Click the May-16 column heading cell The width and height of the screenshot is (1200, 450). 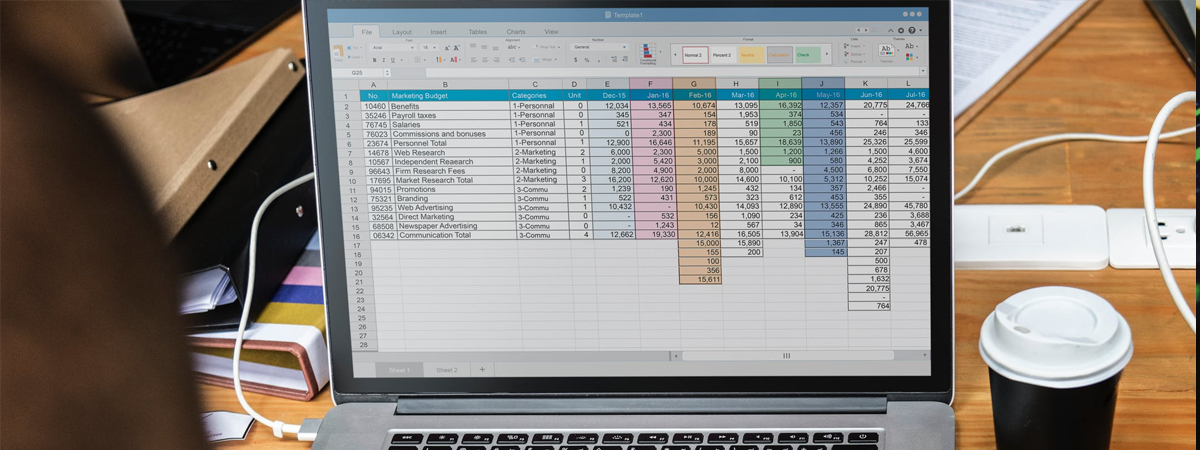tap(824, 96)
